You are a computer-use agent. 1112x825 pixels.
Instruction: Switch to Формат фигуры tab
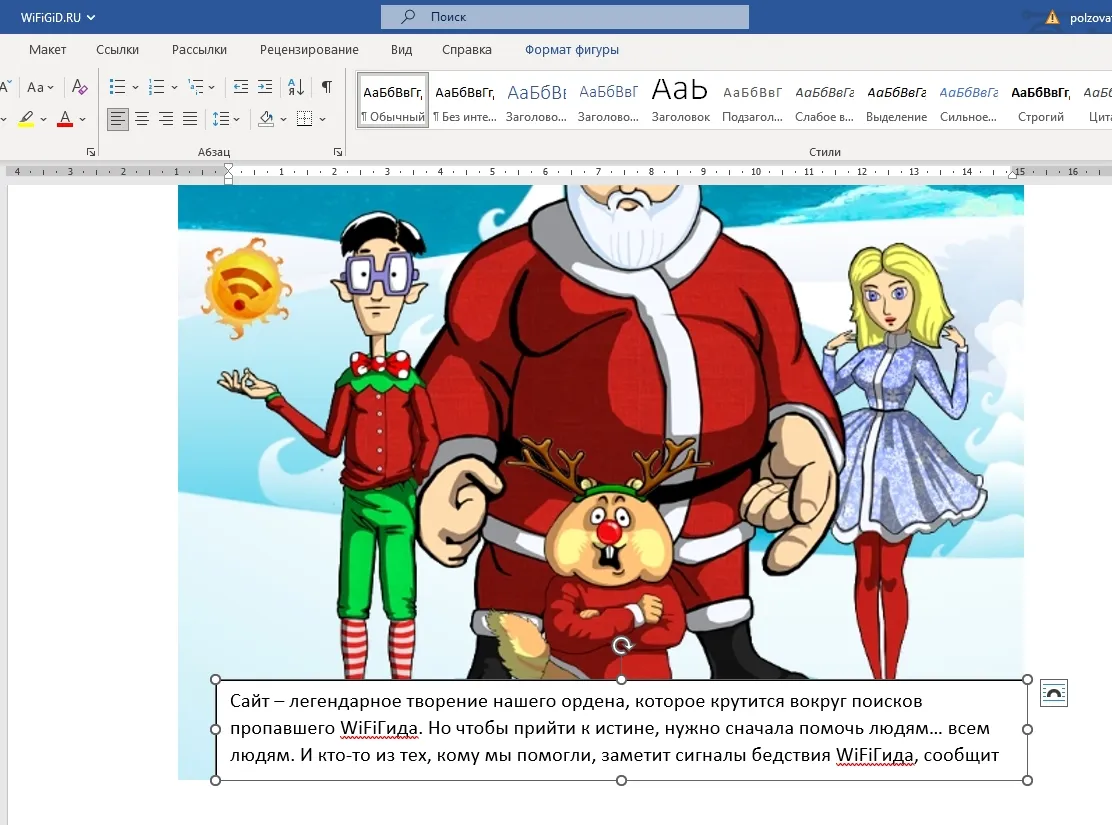click(x=572, y=50)
